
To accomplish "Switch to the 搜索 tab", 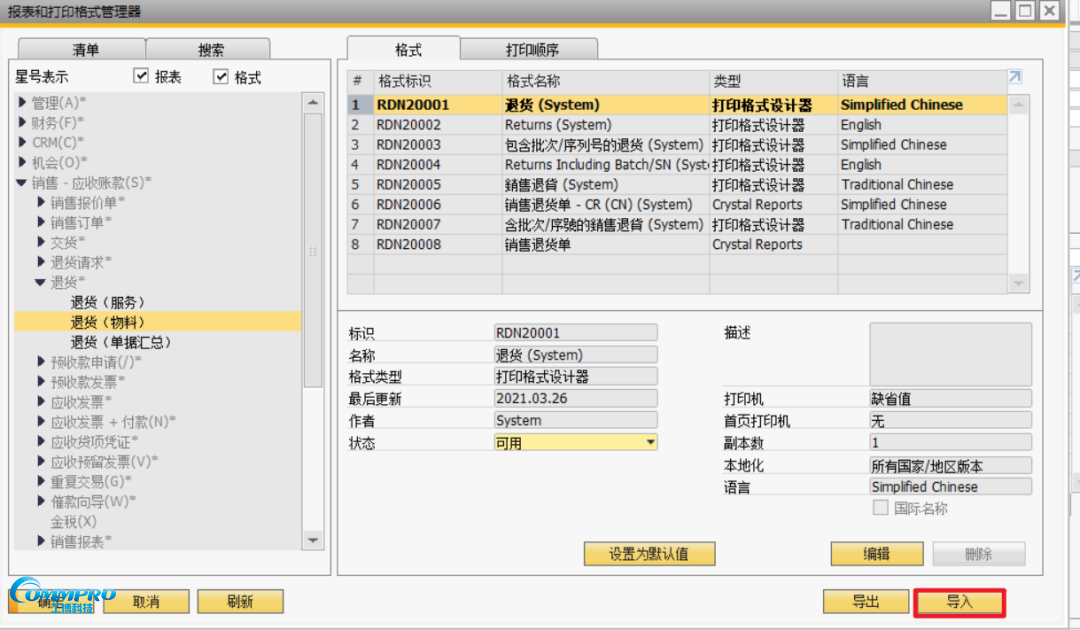I will click(210, 50).
